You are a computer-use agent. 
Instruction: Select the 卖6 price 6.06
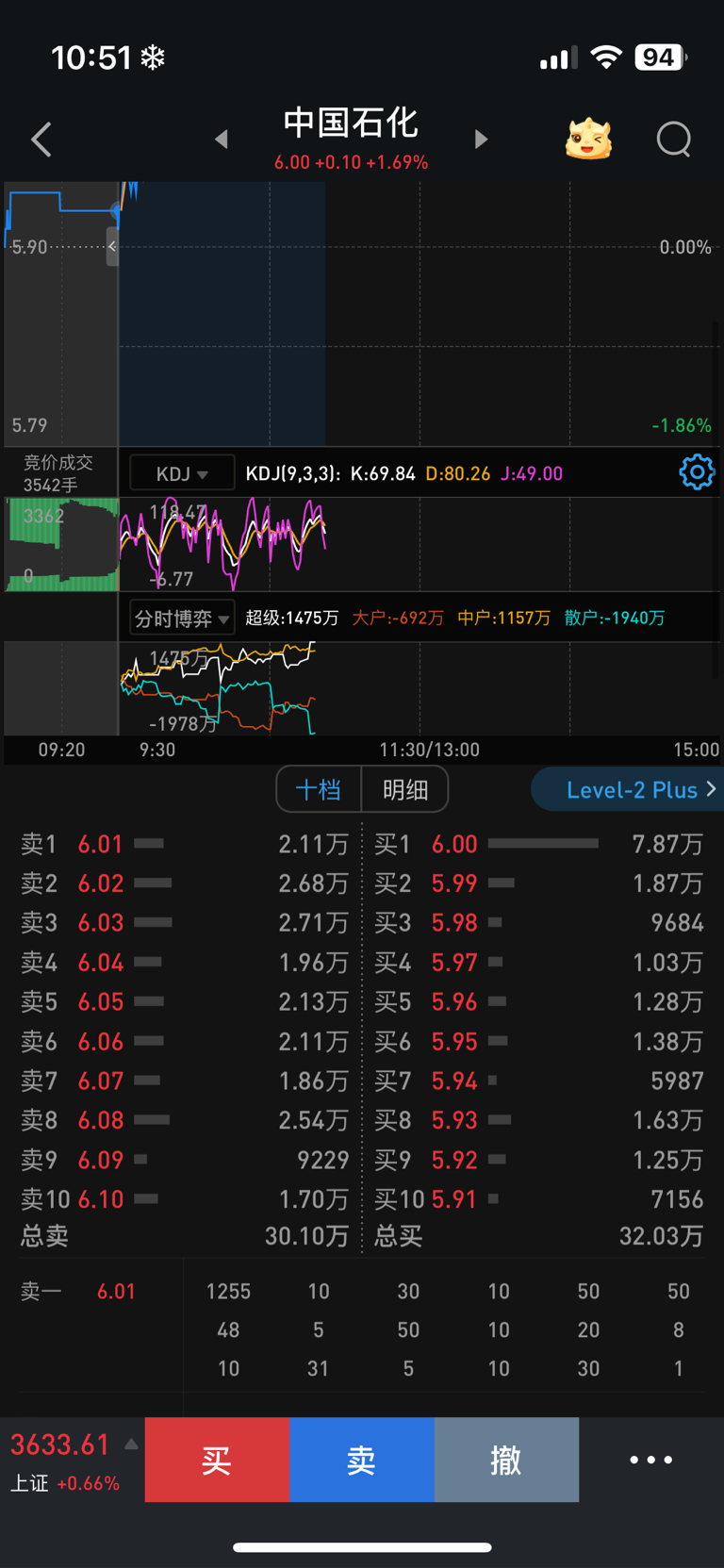tap(101, 1042)
